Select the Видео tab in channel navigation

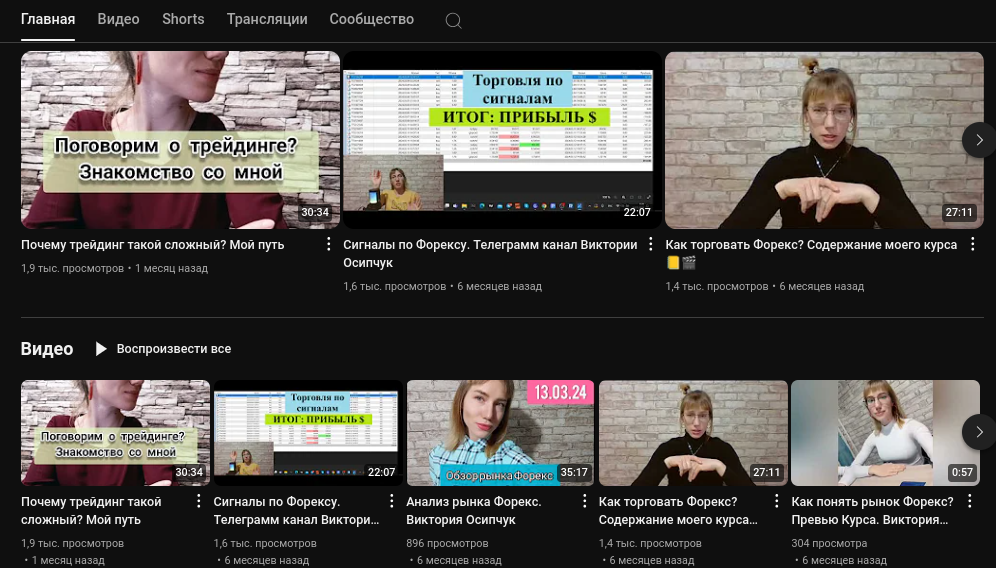(x=118, y=19)
